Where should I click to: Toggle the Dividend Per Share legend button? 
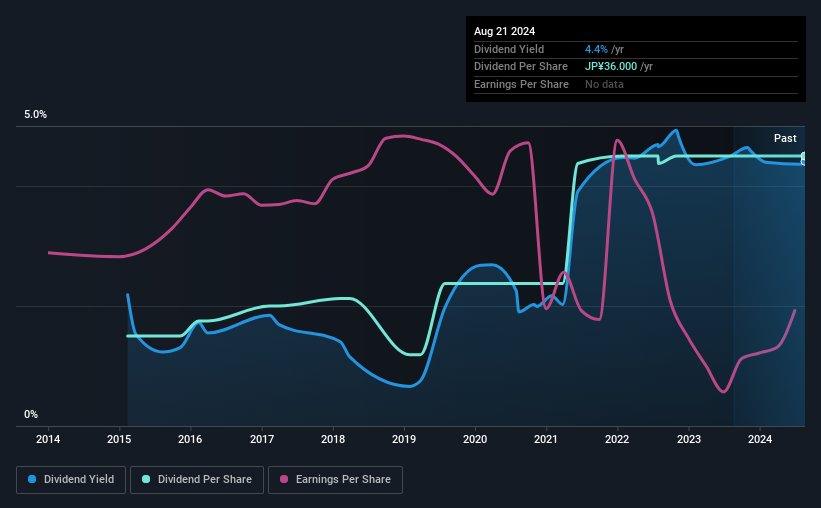pyautogui.click(x=197, y=480)
